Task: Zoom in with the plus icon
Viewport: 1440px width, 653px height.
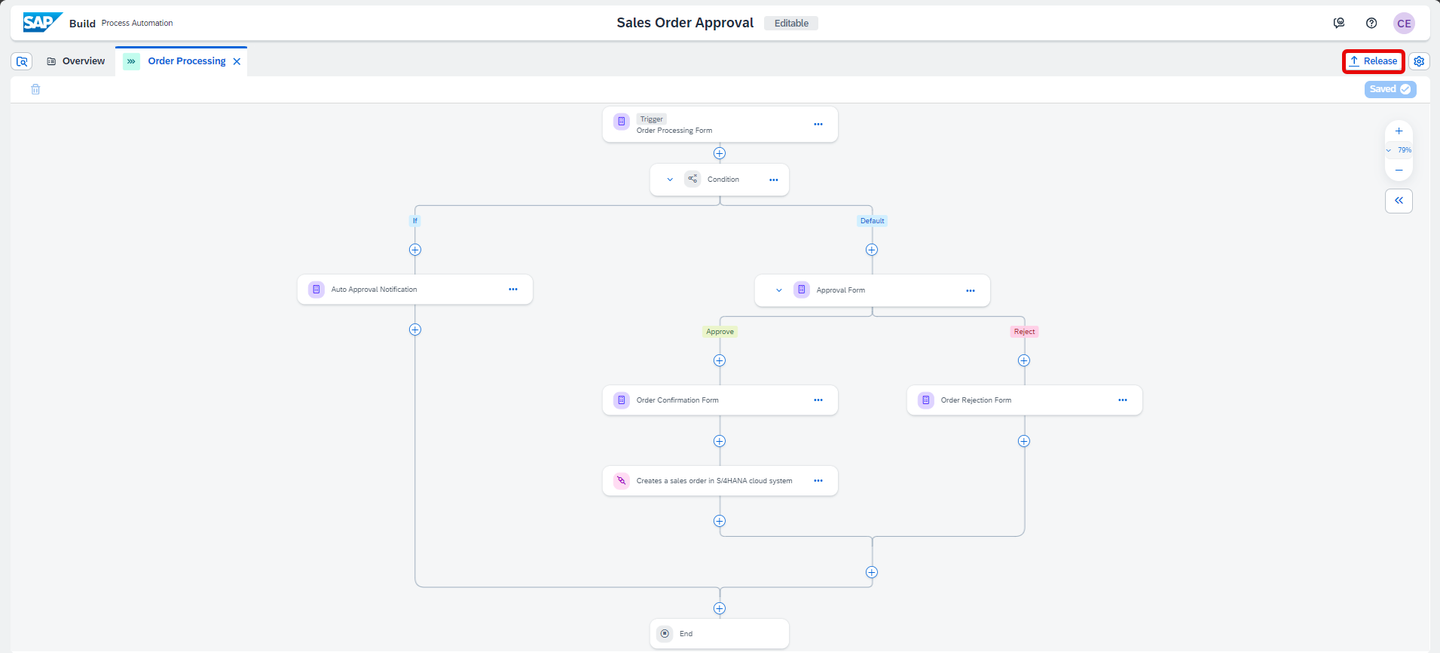Action: 1399,131
